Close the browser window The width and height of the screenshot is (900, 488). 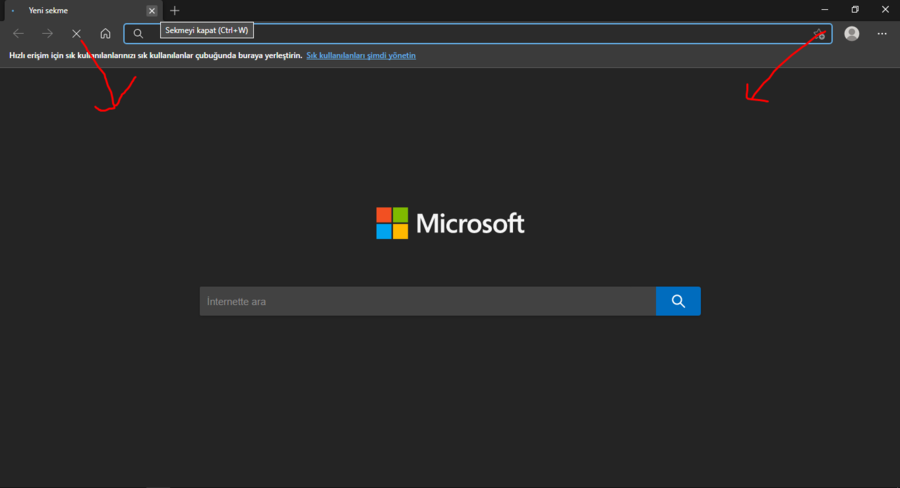pos(885,10)
